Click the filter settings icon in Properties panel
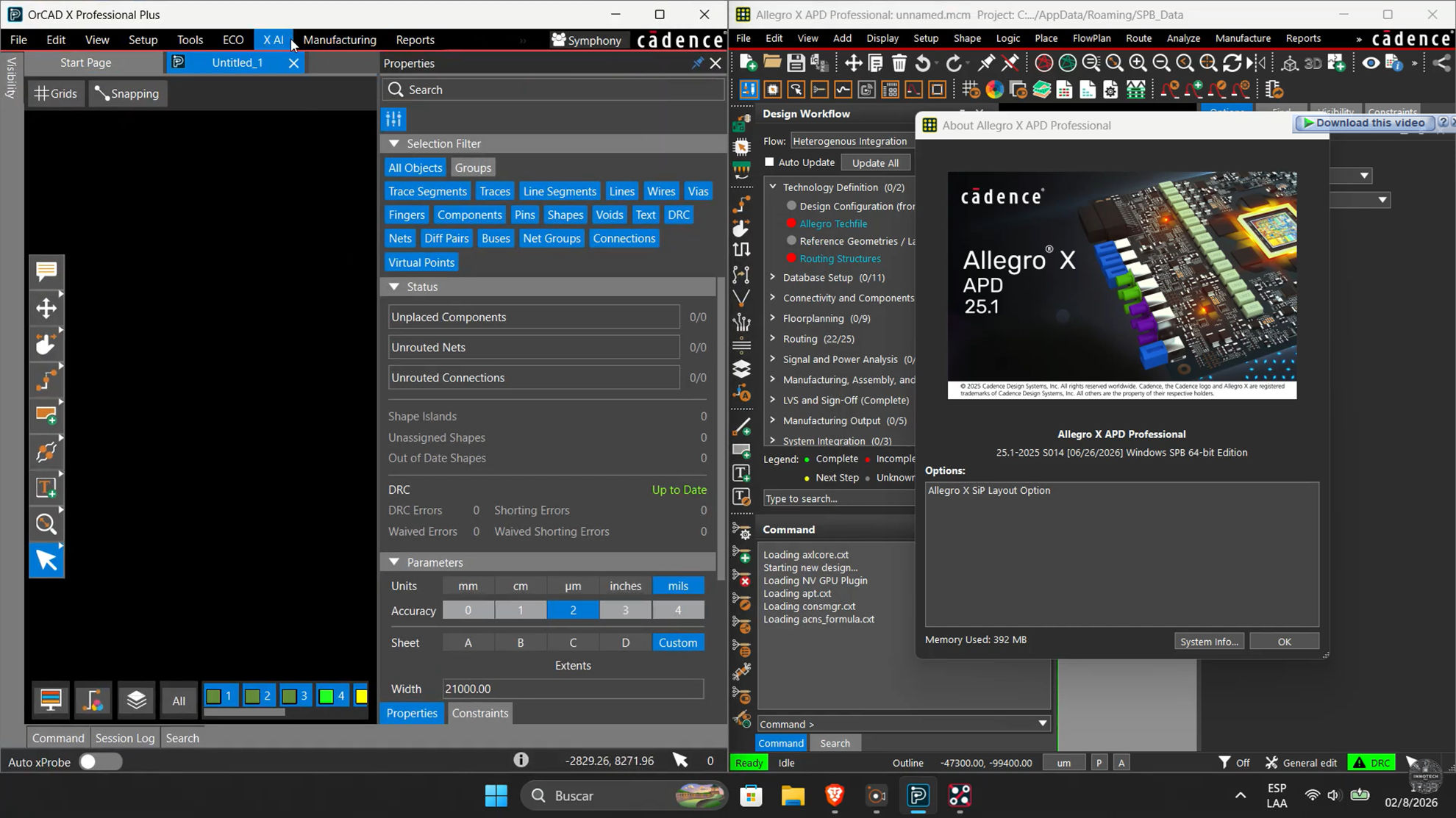Screen dimensions: 1456x818 coord(394,118)
